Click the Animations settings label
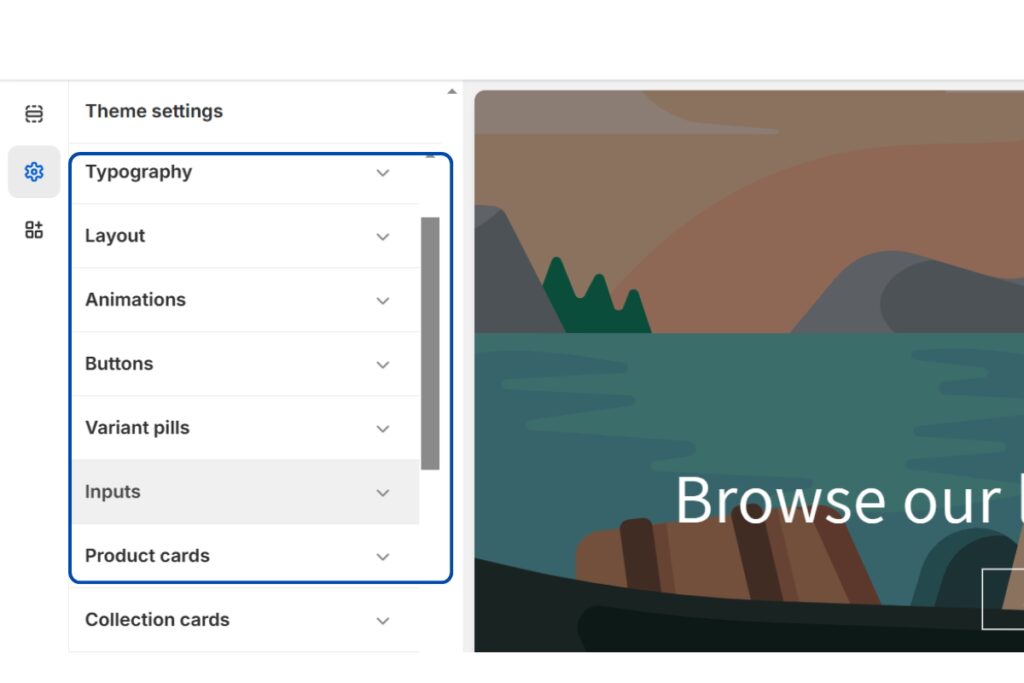This screenshot has height=683, width=1024. (135, 300)
